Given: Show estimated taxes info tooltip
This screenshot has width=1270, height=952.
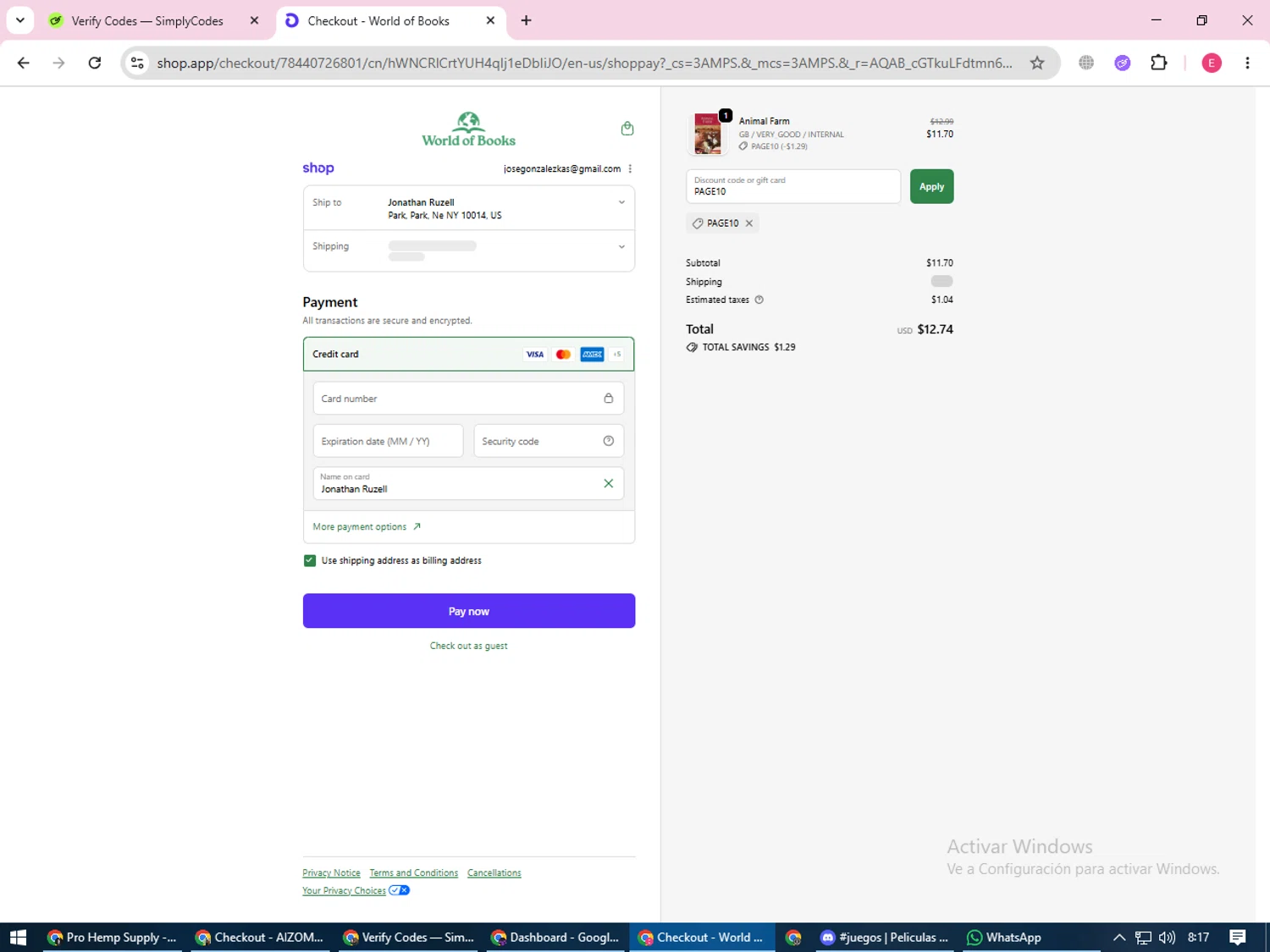Looking at the screenshot, I should pos(759,300).
